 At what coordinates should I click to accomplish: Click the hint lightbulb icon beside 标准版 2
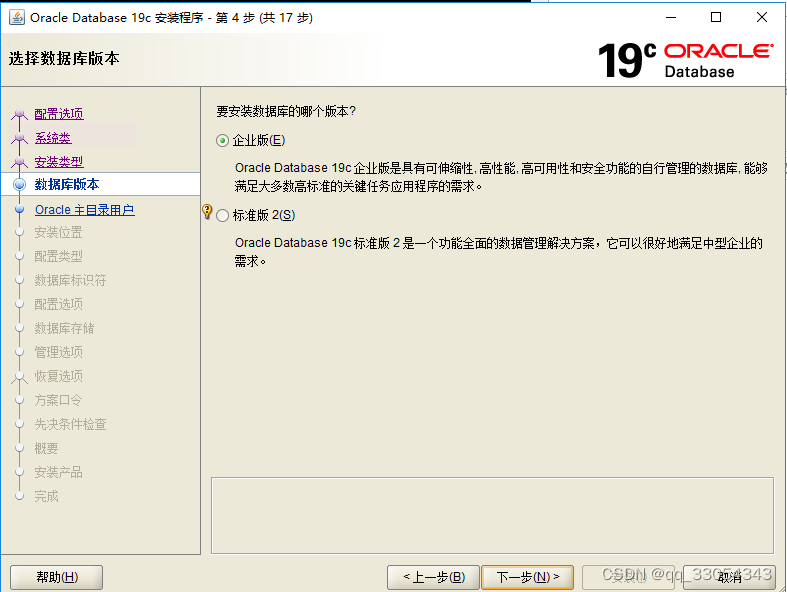pyautogui.click(x=207, y=211)
